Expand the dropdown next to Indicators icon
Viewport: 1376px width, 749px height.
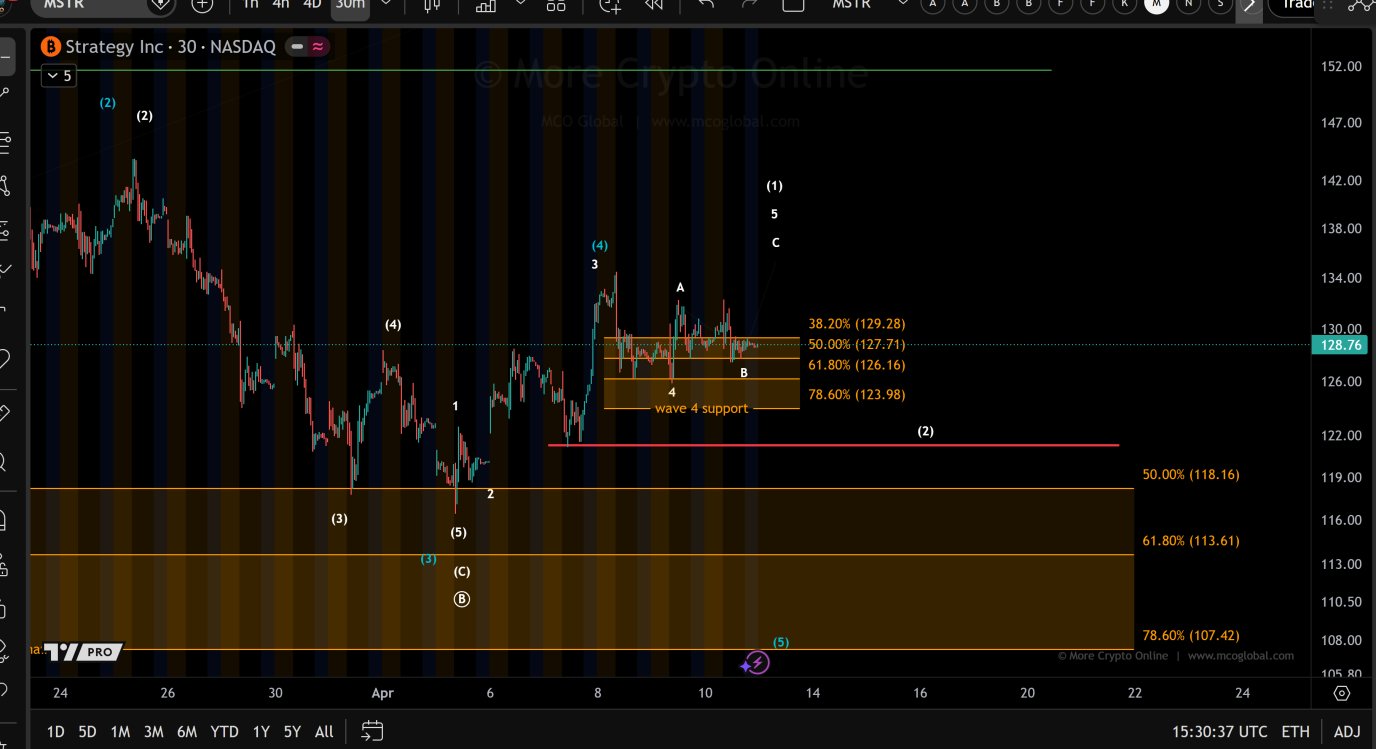pos(519,5)
